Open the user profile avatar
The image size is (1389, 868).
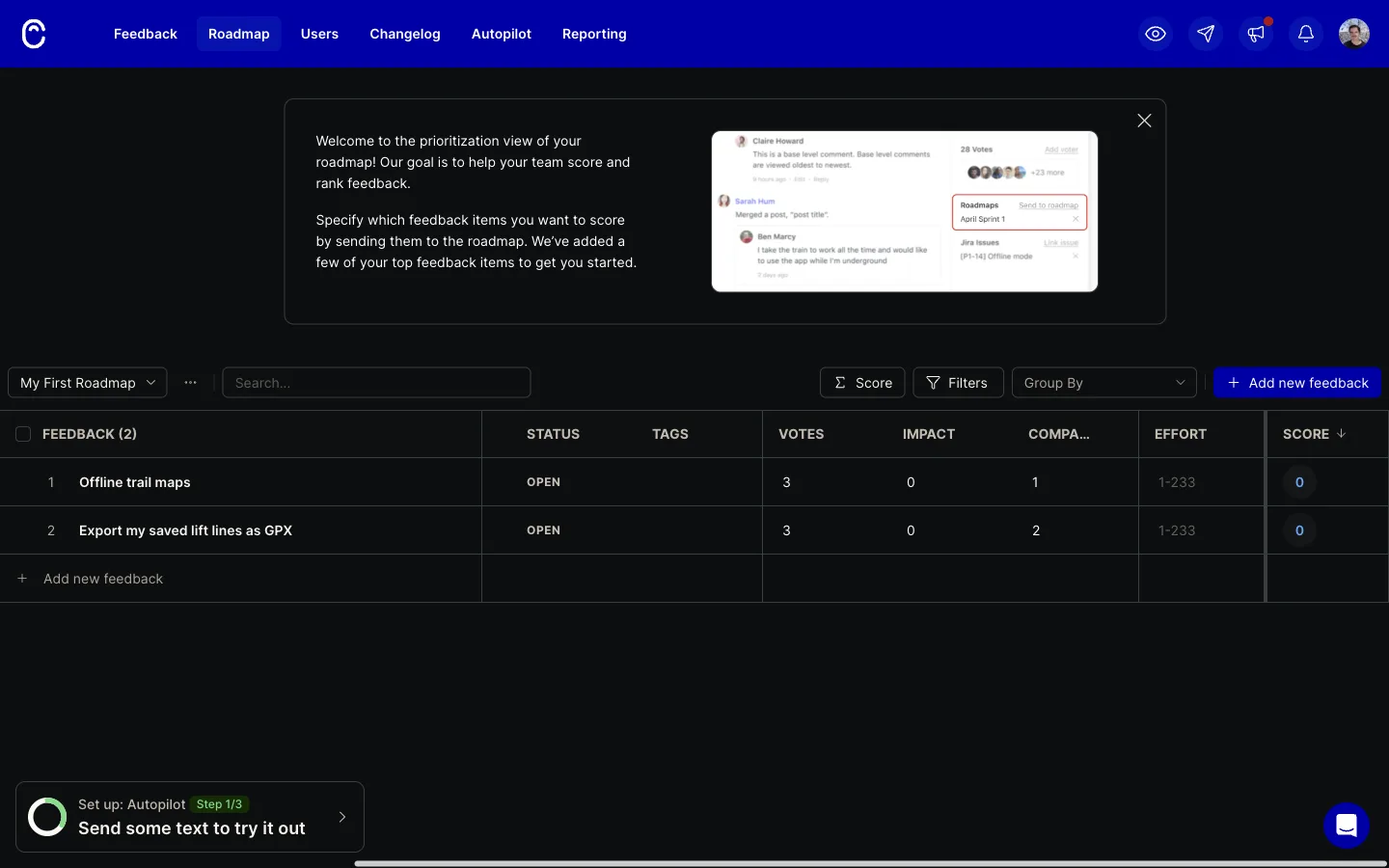(x=1354, y=34)
